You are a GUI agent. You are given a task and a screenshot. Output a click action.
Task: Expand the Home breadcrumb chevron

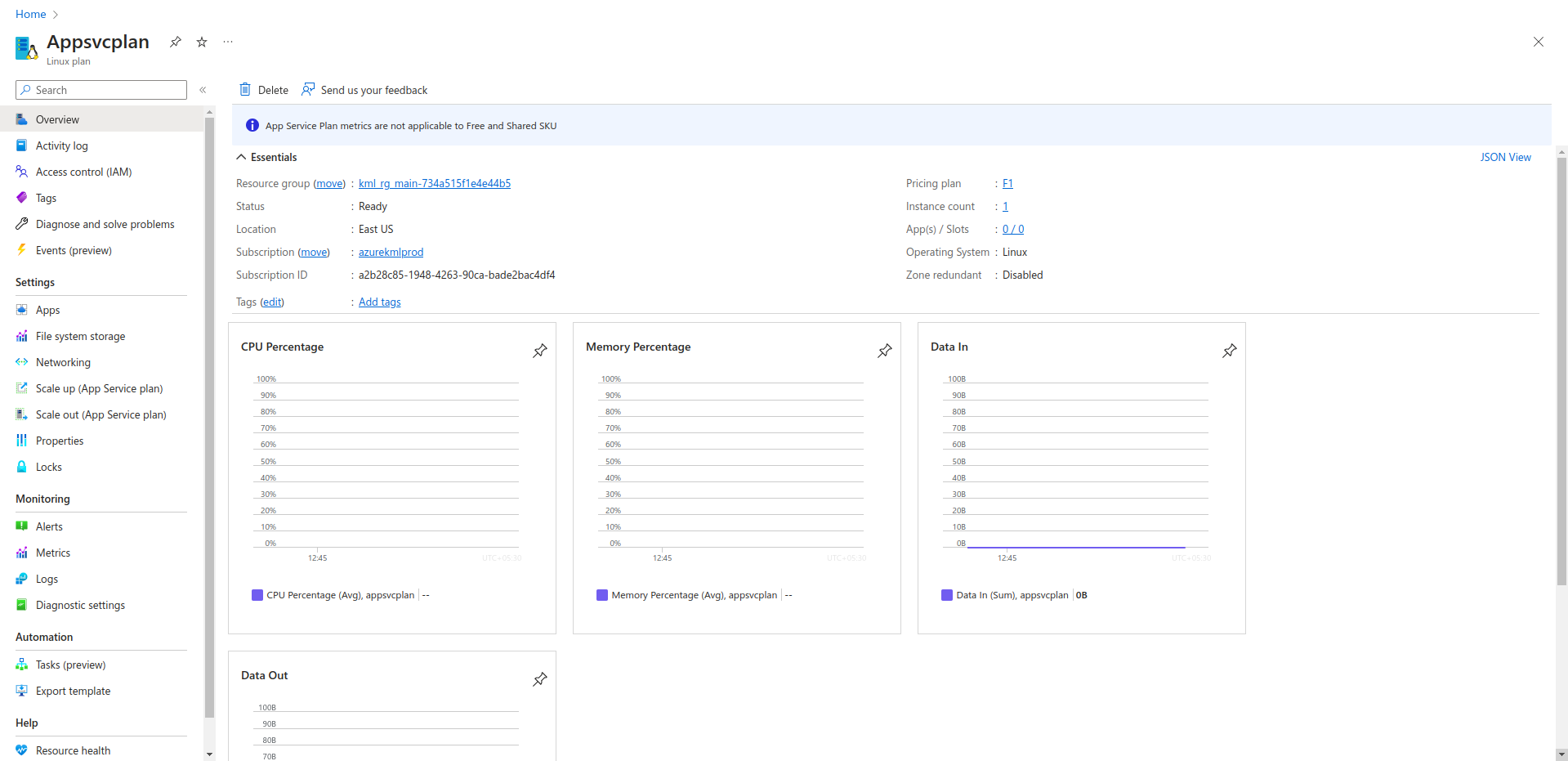coord(56,15)
